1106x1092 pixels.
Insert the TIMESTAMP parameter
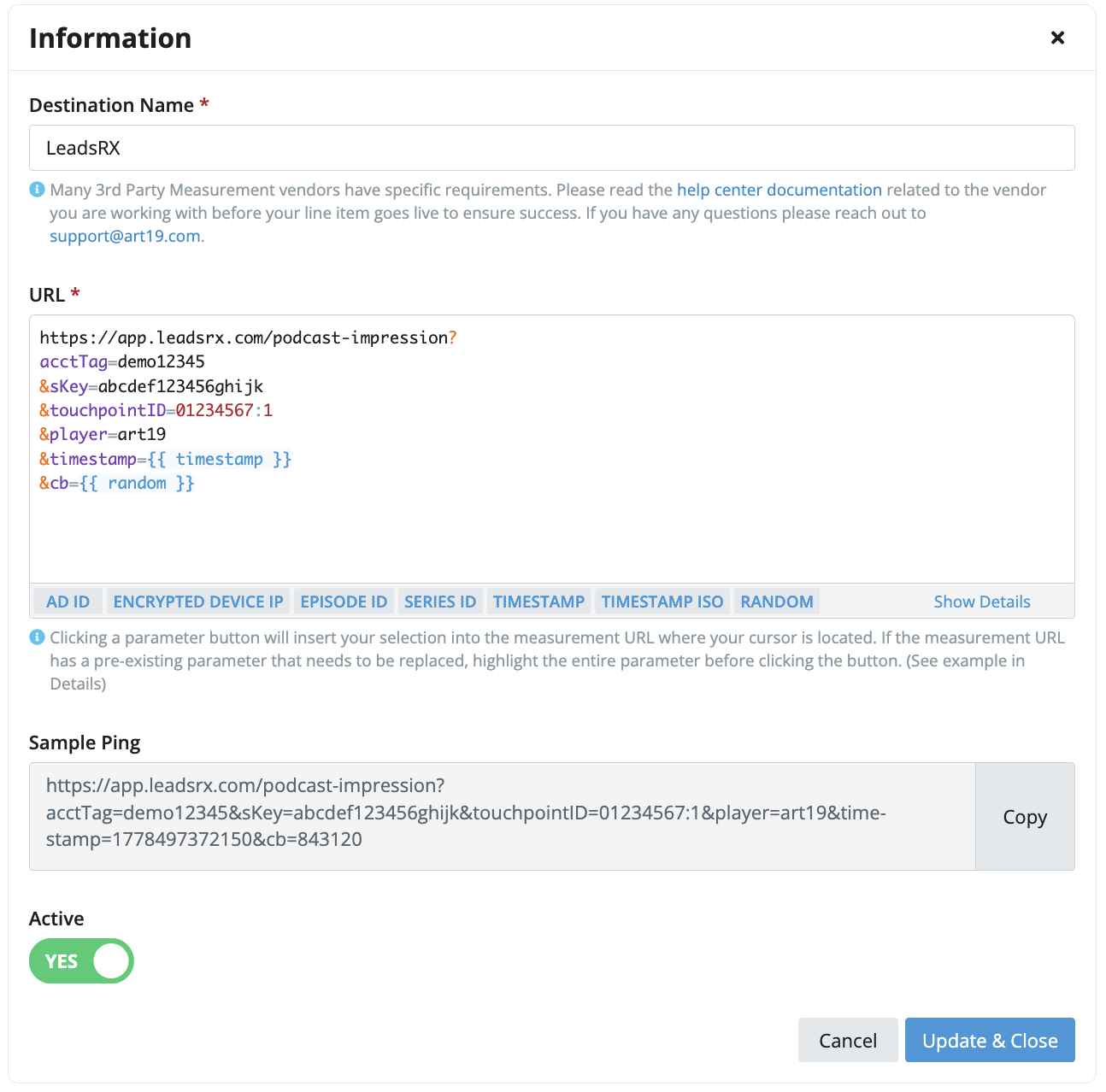(x=538, y=602)
